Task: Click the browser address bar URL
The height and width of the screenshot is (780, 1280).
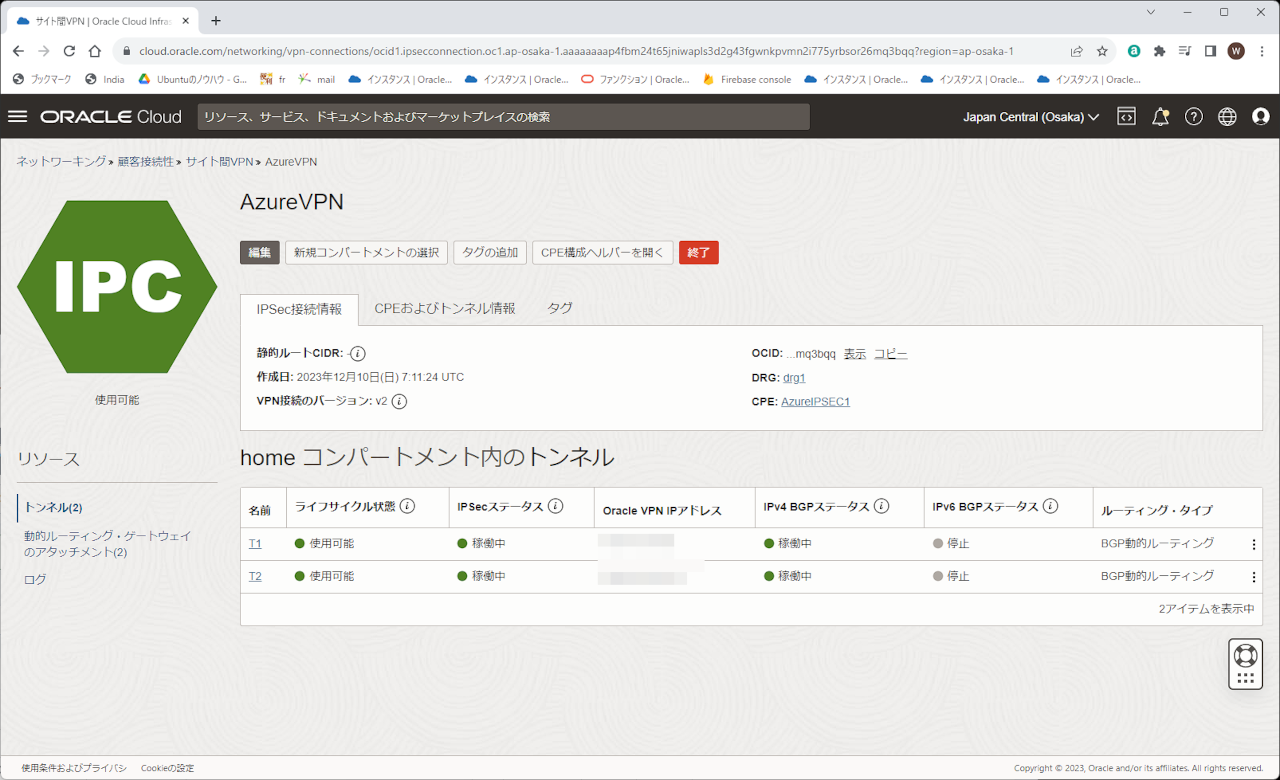Action: click(576, 51)
